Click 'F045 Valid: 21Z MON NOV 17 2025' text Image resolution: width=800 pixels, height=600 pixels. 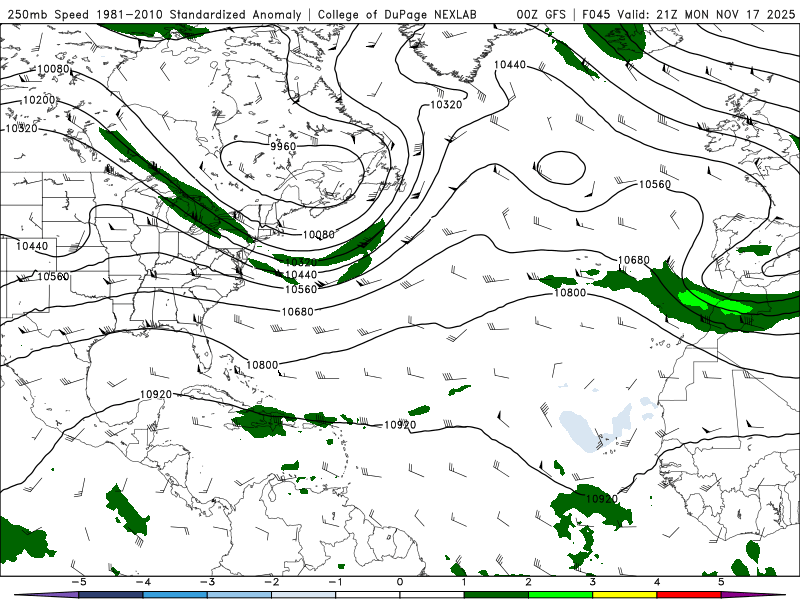(688, 14)
